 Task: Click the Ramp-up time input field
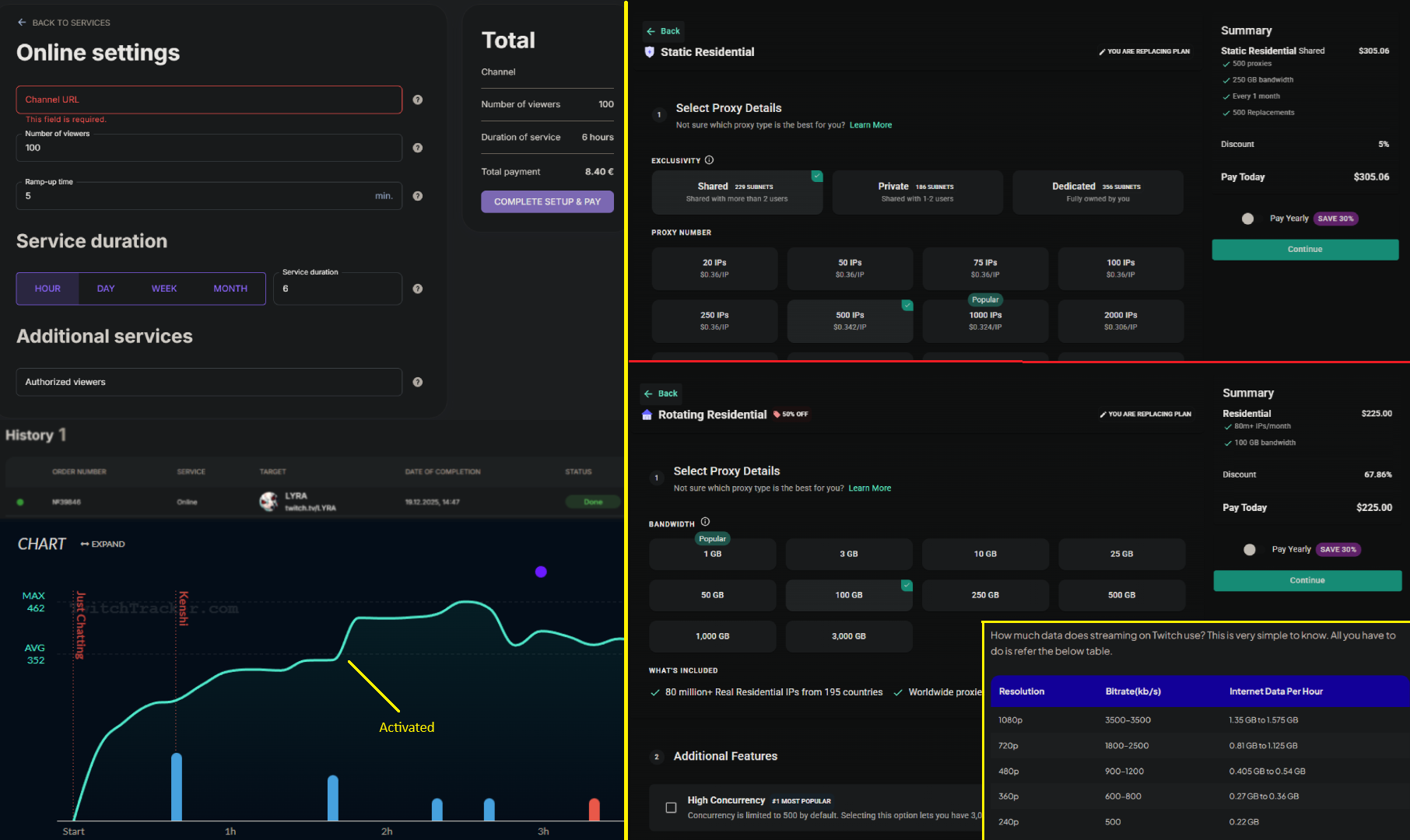point(209,196)
